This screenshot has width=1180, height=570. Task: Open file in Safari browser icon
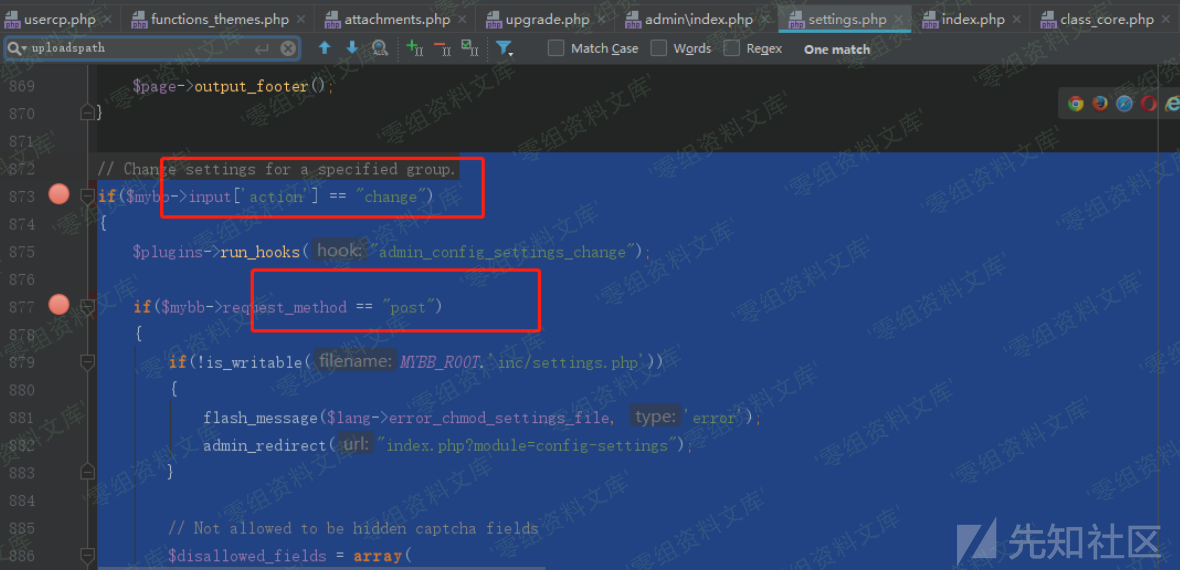(x=1124, y=103)
